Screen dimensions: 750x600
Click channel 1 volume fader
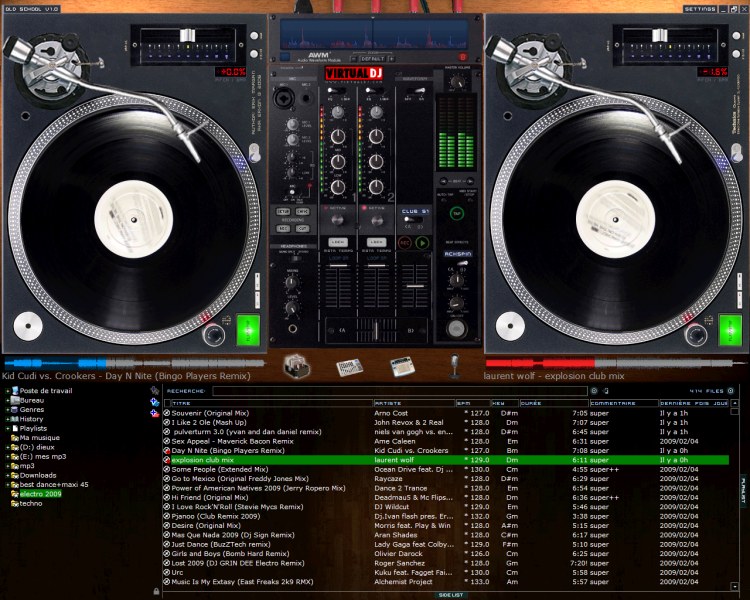click(x=338, y=266)
